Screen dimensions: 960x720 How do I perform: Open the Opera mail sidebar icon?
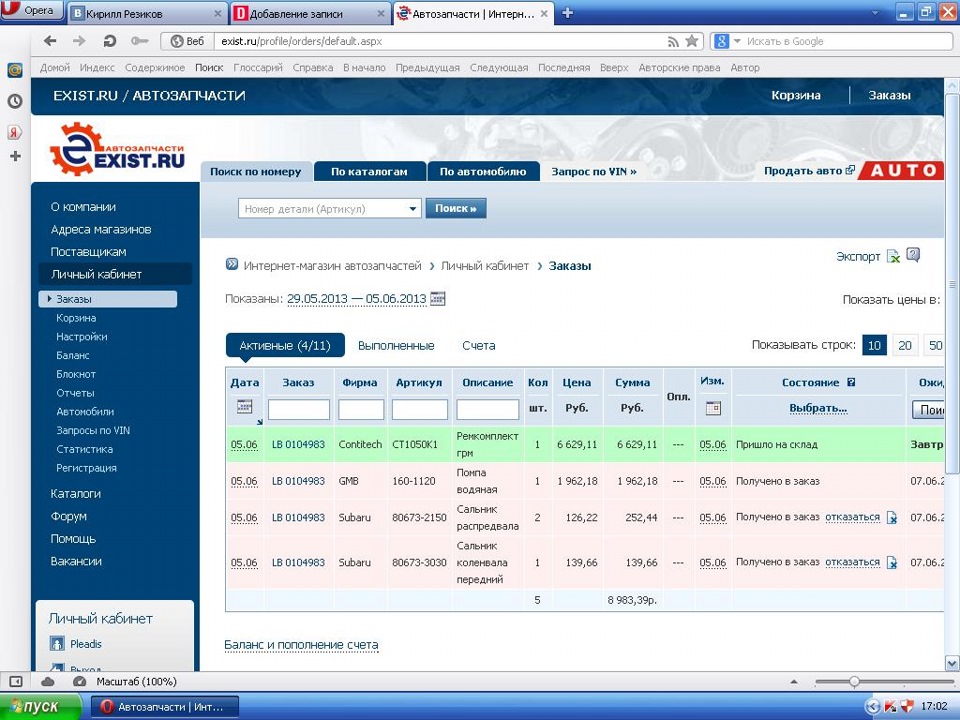[15, 70]
